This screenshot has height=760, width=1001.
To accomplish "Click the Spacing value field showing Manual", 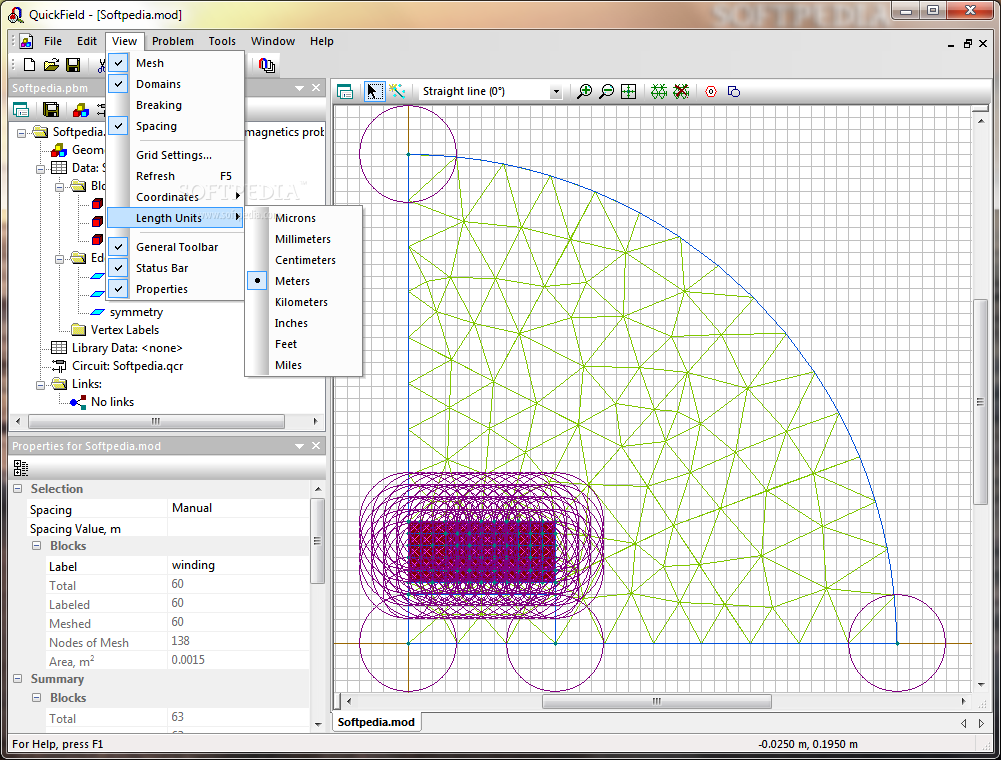I will pos(239,508).
